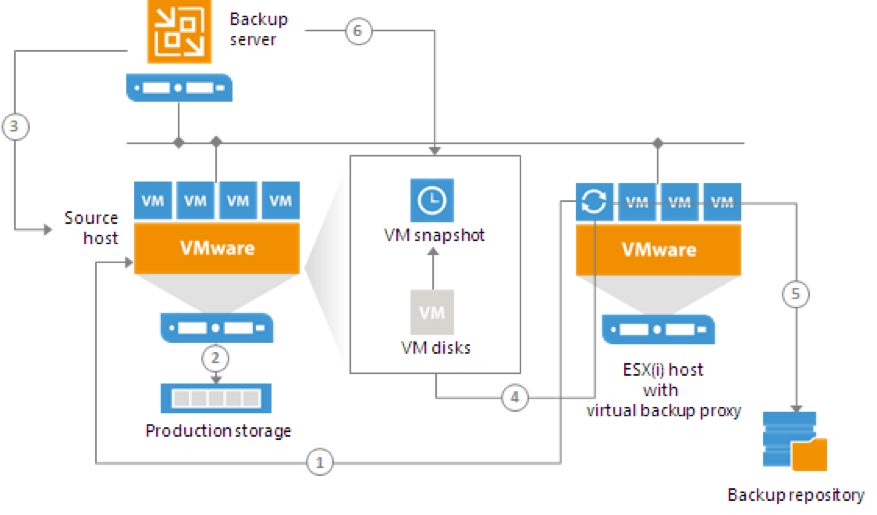Click the "Backup server" label

tap(258, 29)
